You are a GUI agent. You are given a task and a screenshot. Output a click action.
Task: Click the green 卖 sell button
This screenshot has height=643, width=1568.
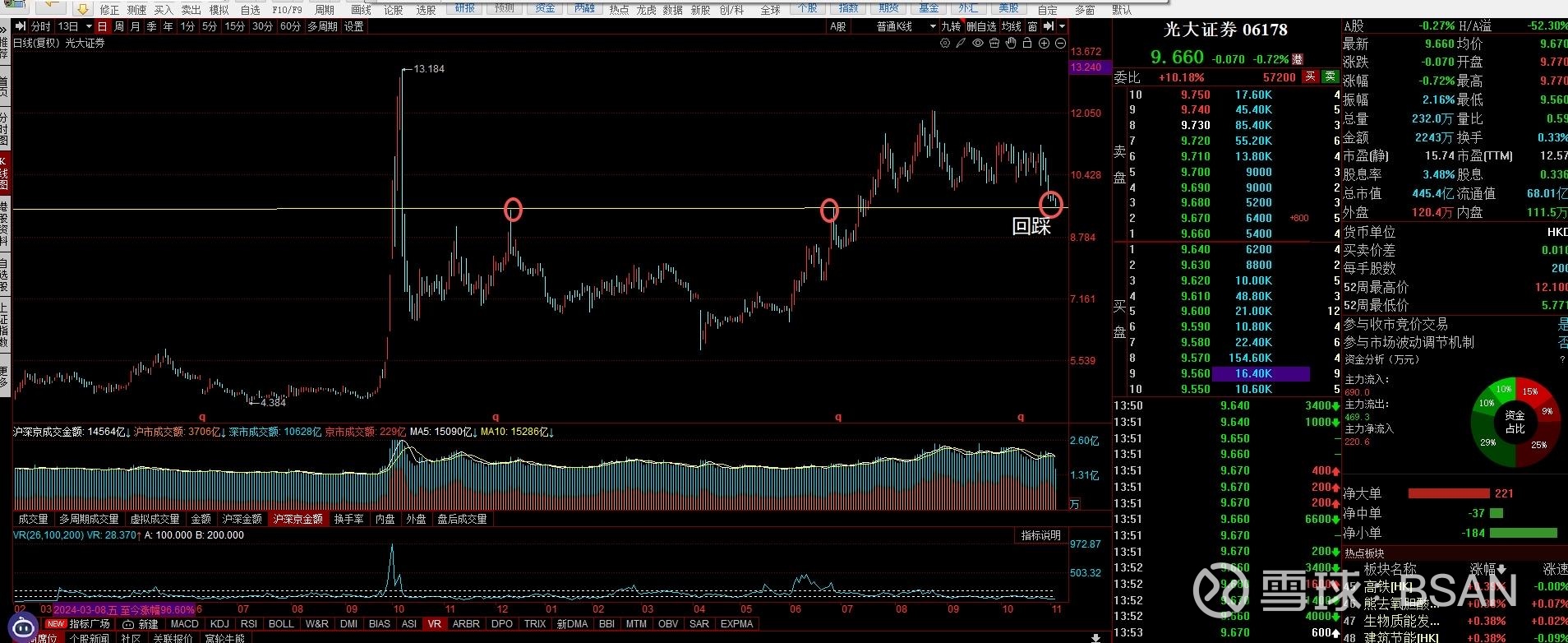coord(1330,76)
